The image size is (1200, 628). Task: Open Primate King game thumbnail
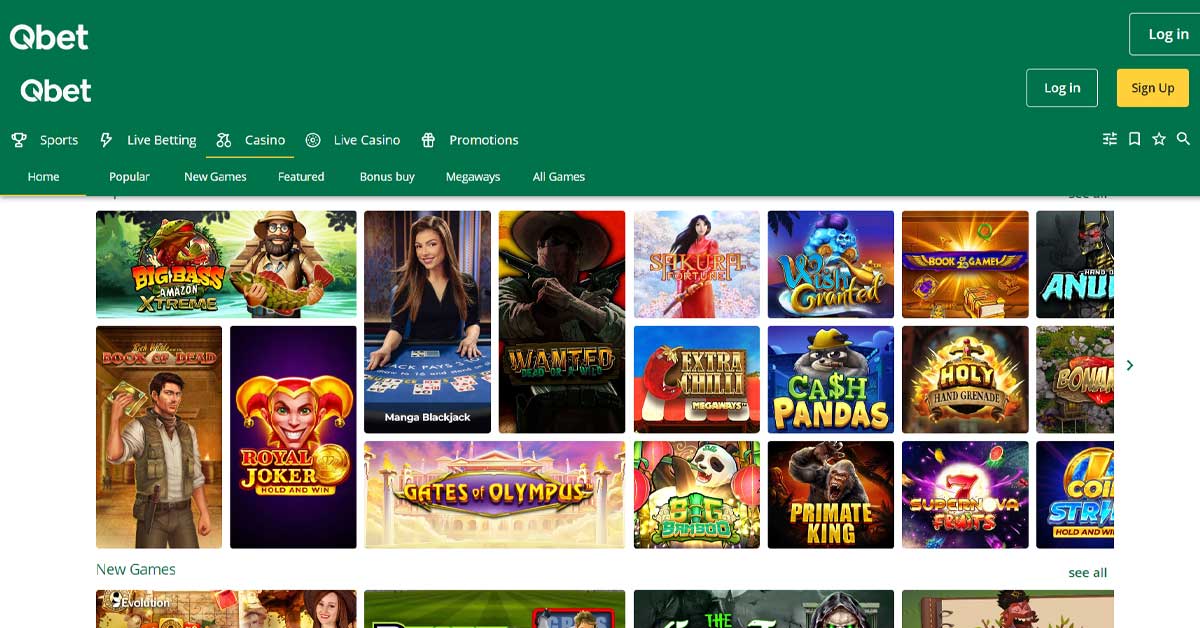[831, 495]
